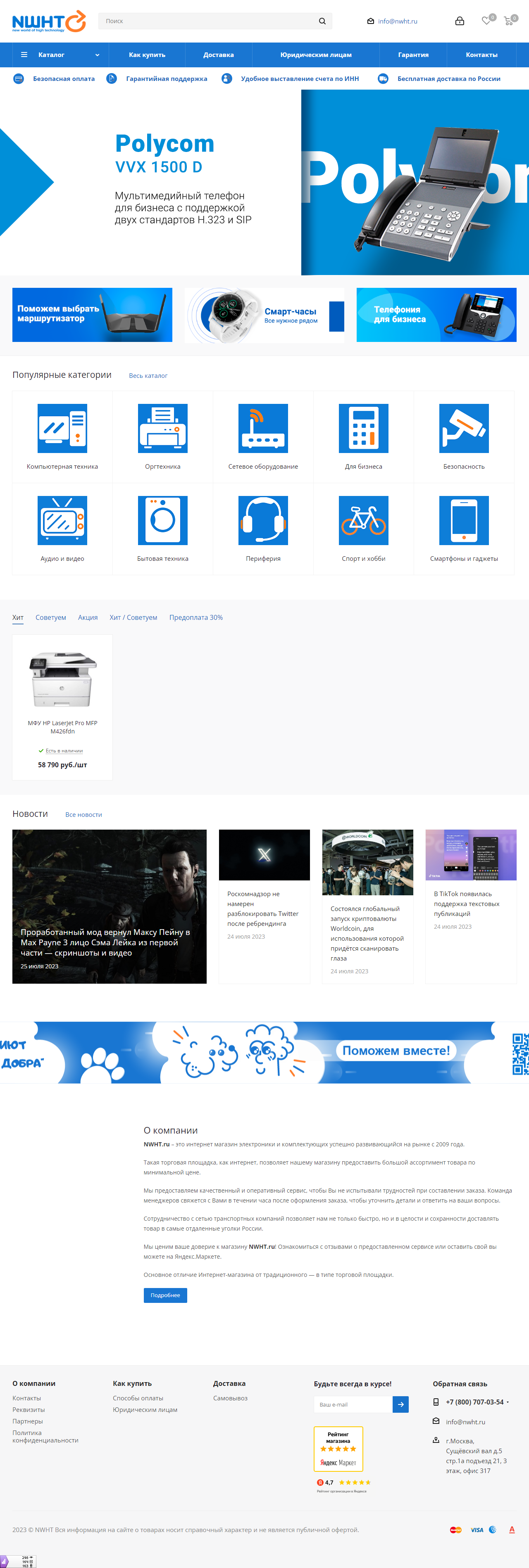Click the NWHT logo in the header

pos(49,21)
